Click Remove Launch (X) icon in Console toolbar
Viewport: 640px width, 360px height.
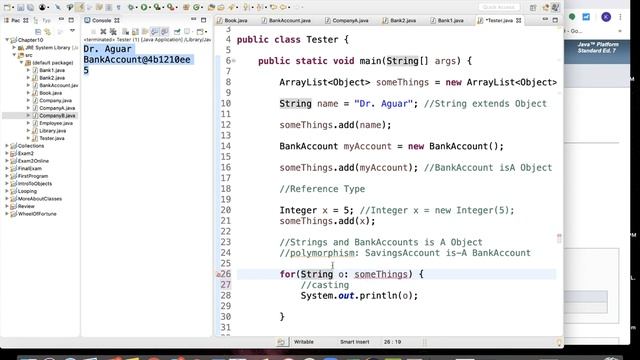pyautogui.click(x=103, y=31)
